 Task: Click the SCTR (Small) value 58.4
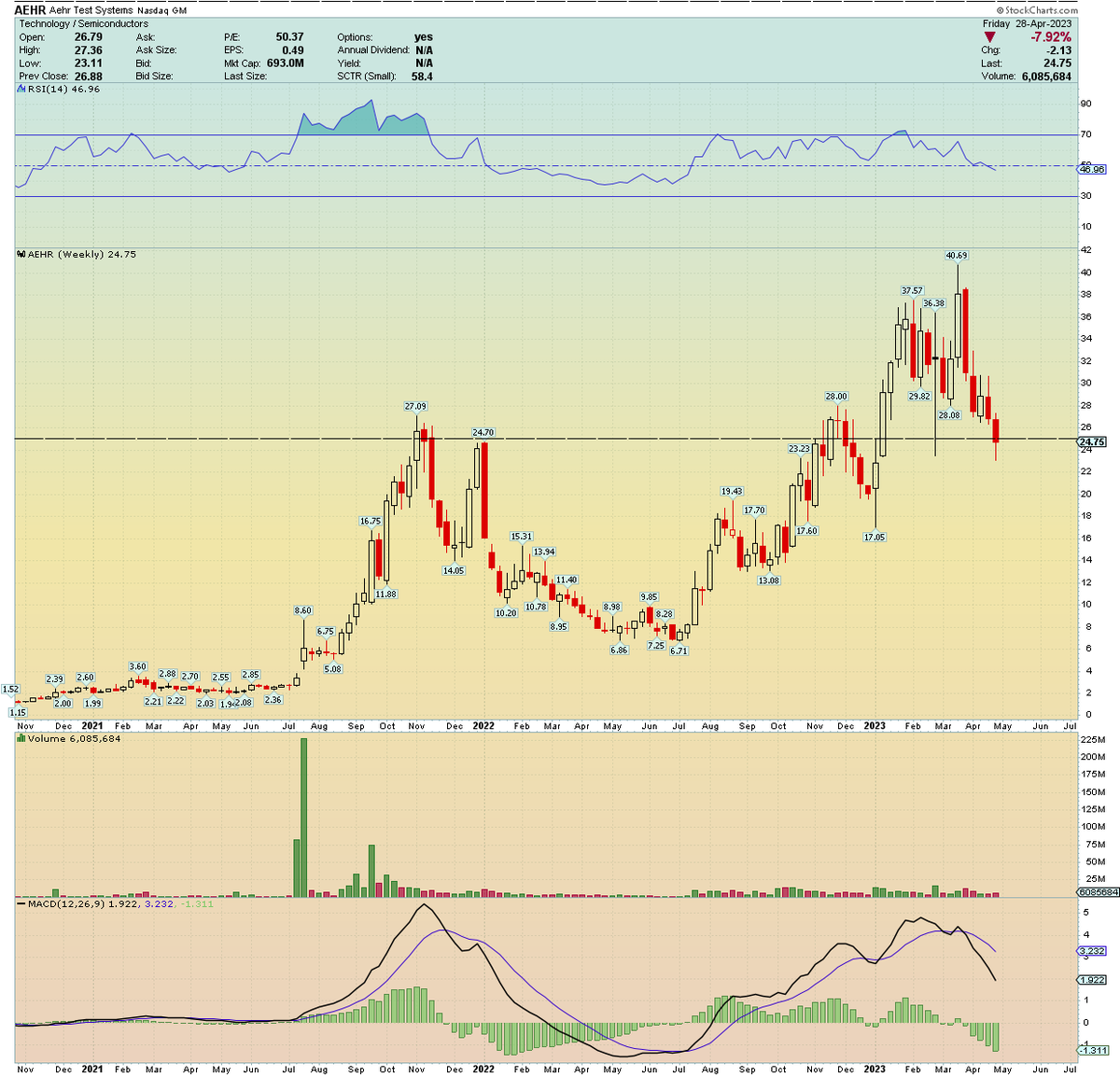point(422,77)
